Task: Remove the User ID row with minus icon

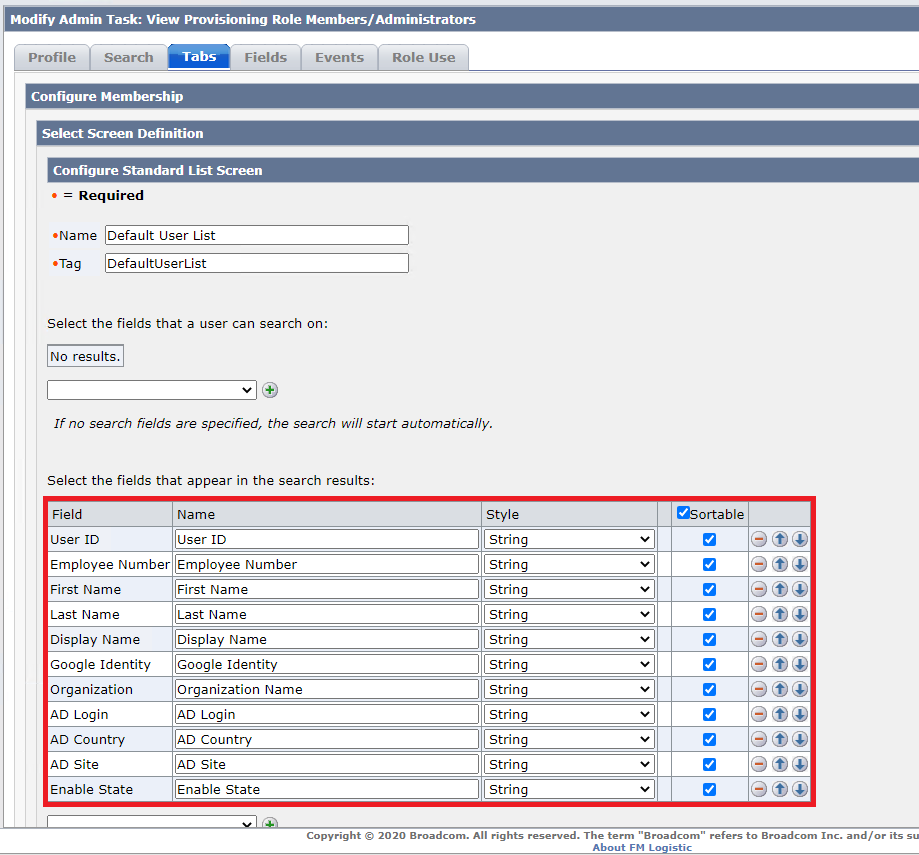Action: [x=759, y=539]
